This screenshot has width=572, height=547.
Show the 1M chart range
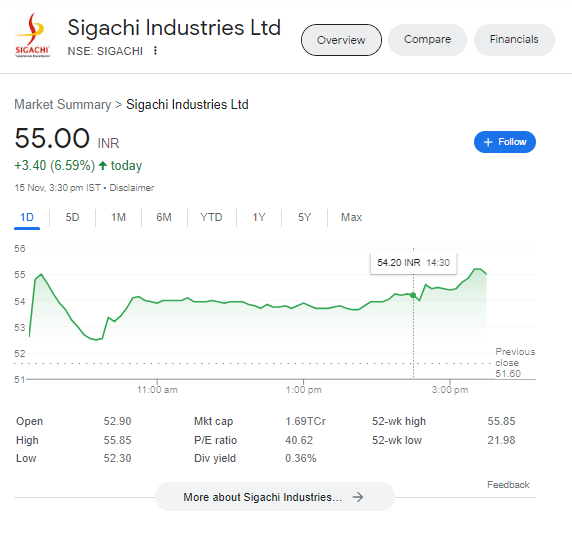tap(118, 217)
